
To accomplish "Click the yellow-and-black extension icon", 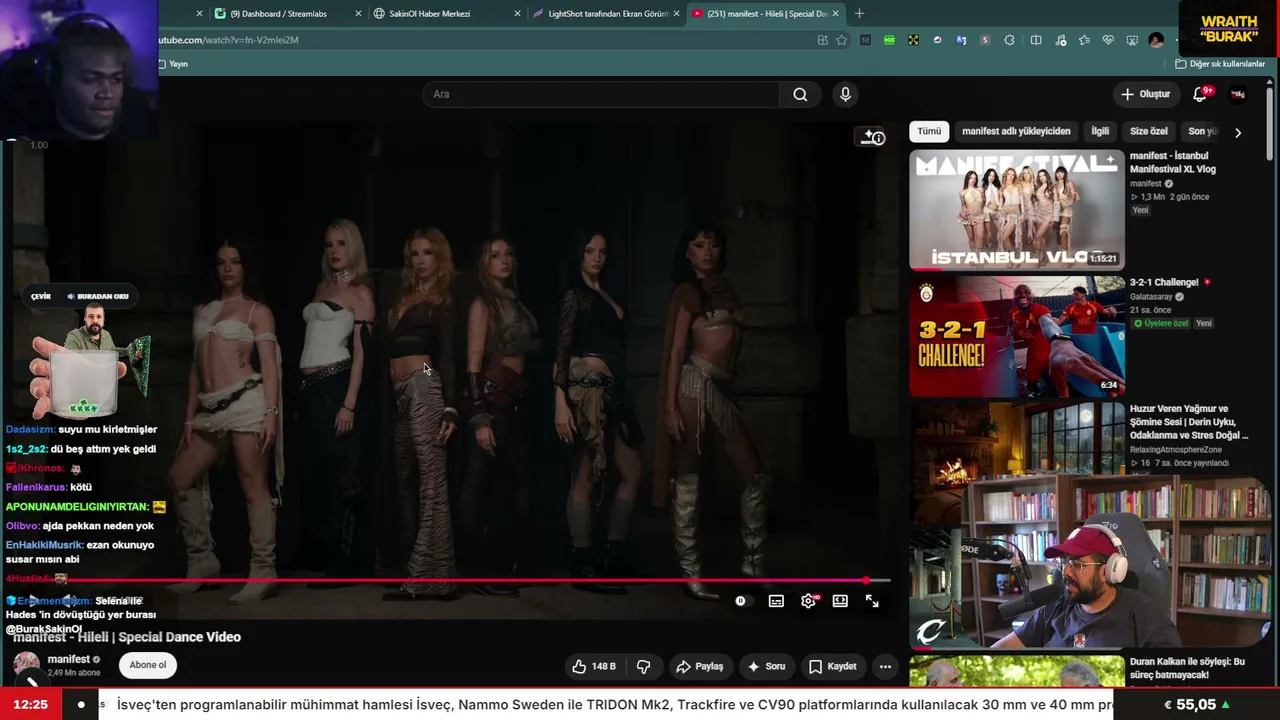I will click(913, 40).
